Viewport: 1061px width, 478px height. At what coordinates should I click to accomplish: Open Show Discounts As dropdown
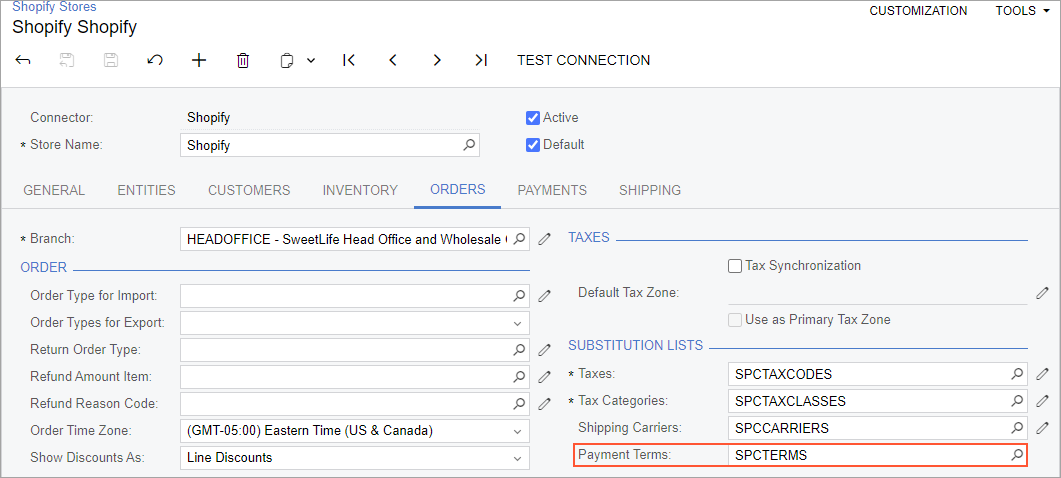(x=518, y=458)
